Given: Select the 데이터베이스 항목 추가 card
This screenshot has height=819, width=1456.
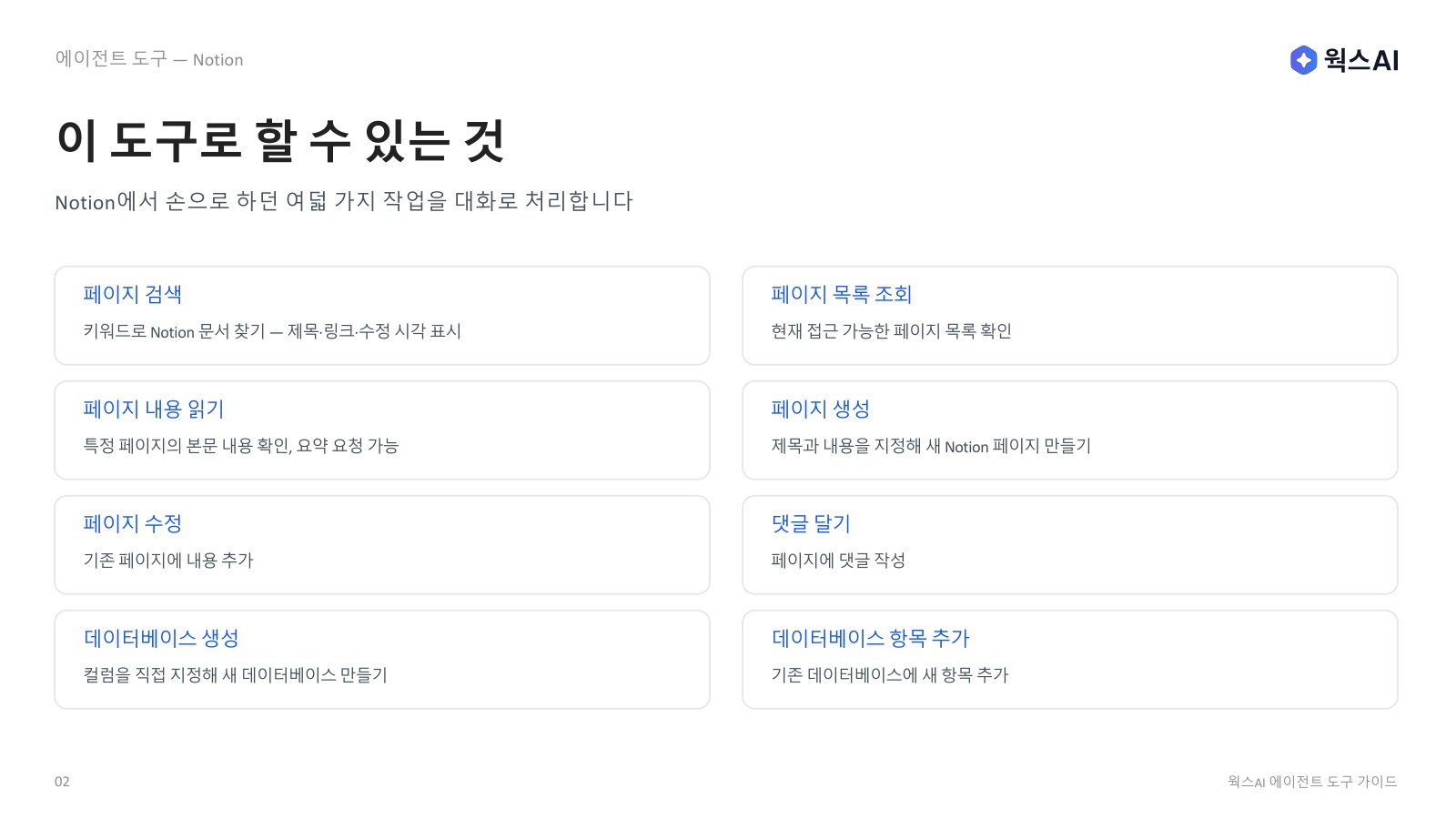Looking at the screenshot, I should click(1070, 660).
